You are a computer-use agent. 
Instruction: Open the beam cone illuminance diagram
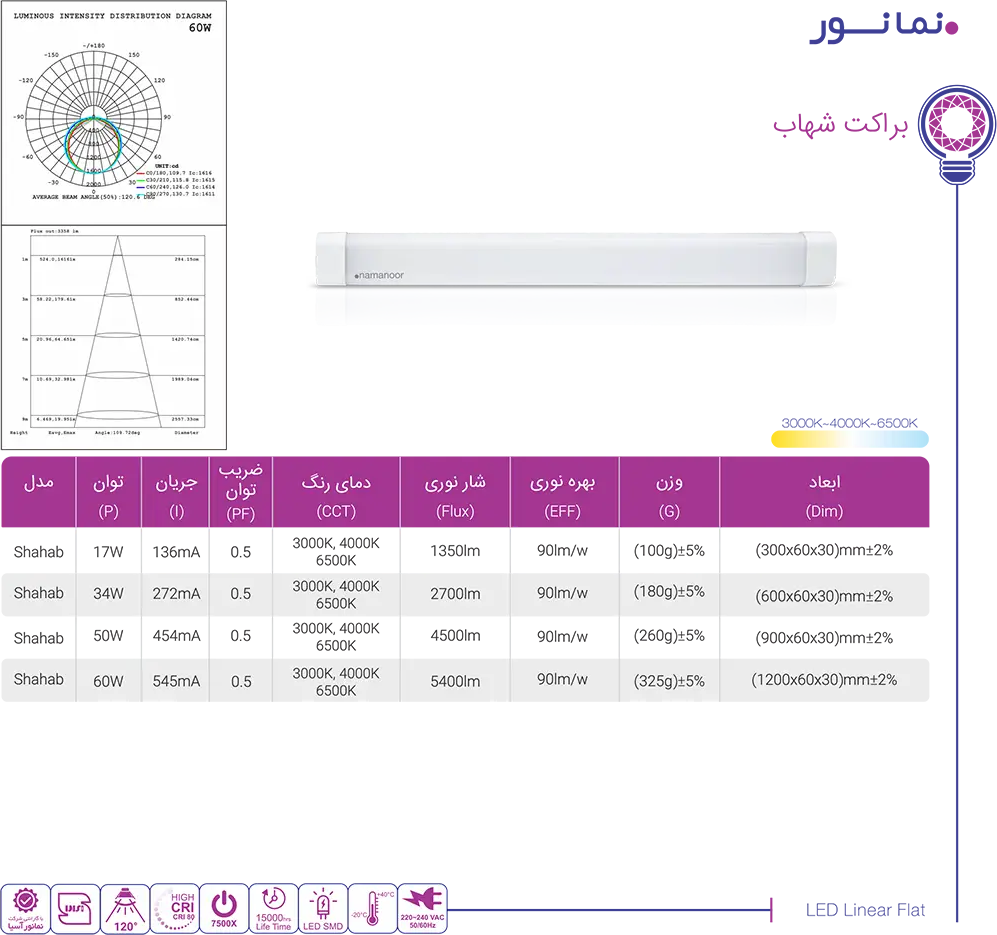click(x=113, y=335)
